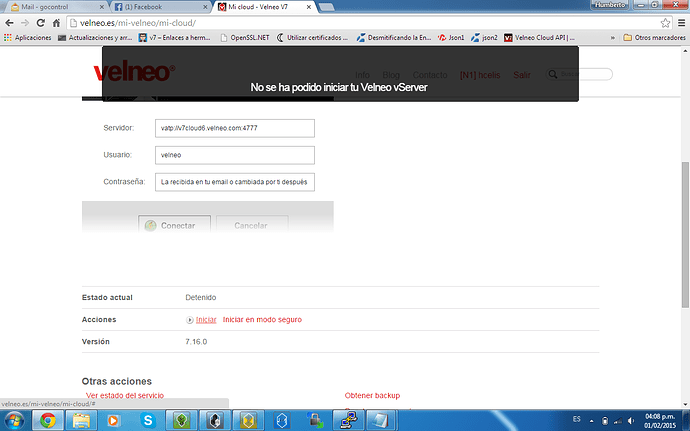Click the Usuario field containing velneo
Viewport: 690px width, 431px height.
pyautogui.click(x=235, y=155)
